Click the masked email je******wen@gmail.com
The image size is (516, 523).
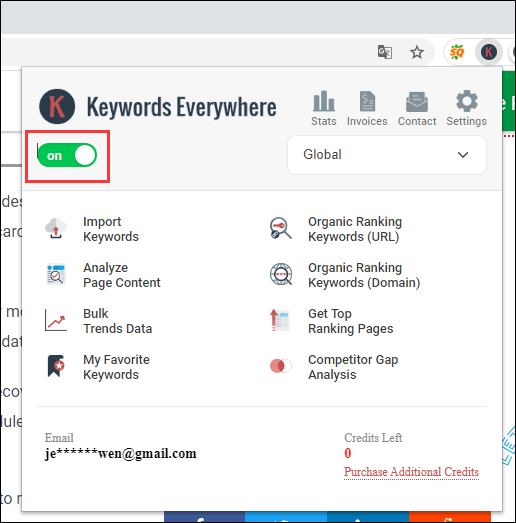120,454
